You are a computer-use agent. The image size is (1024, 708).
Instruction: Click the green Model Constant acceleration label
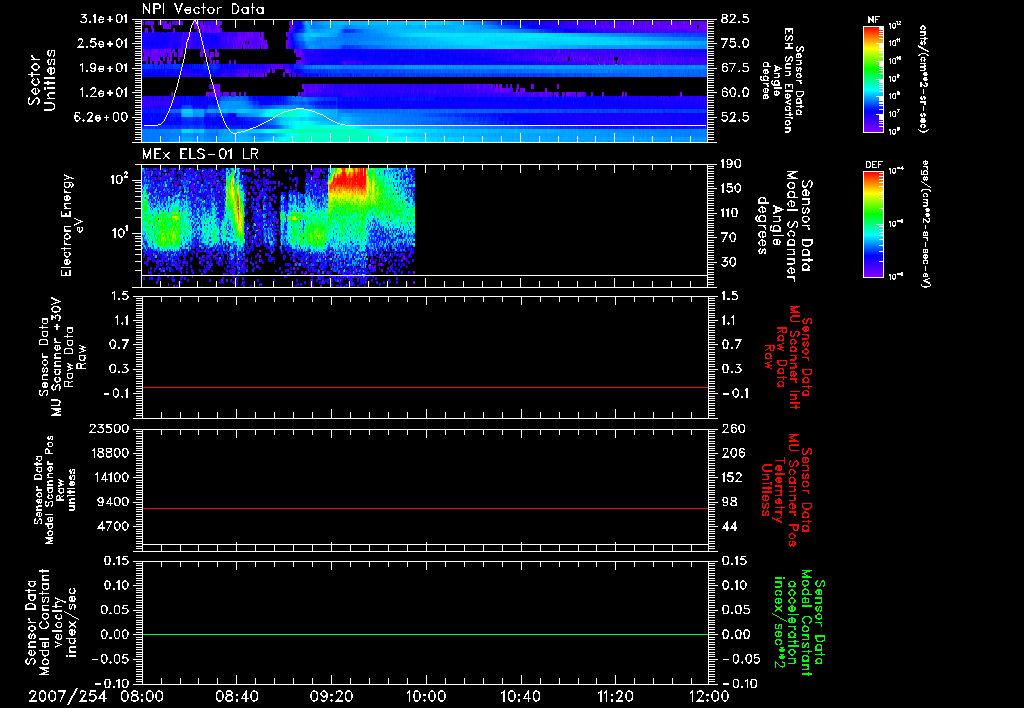799,623
